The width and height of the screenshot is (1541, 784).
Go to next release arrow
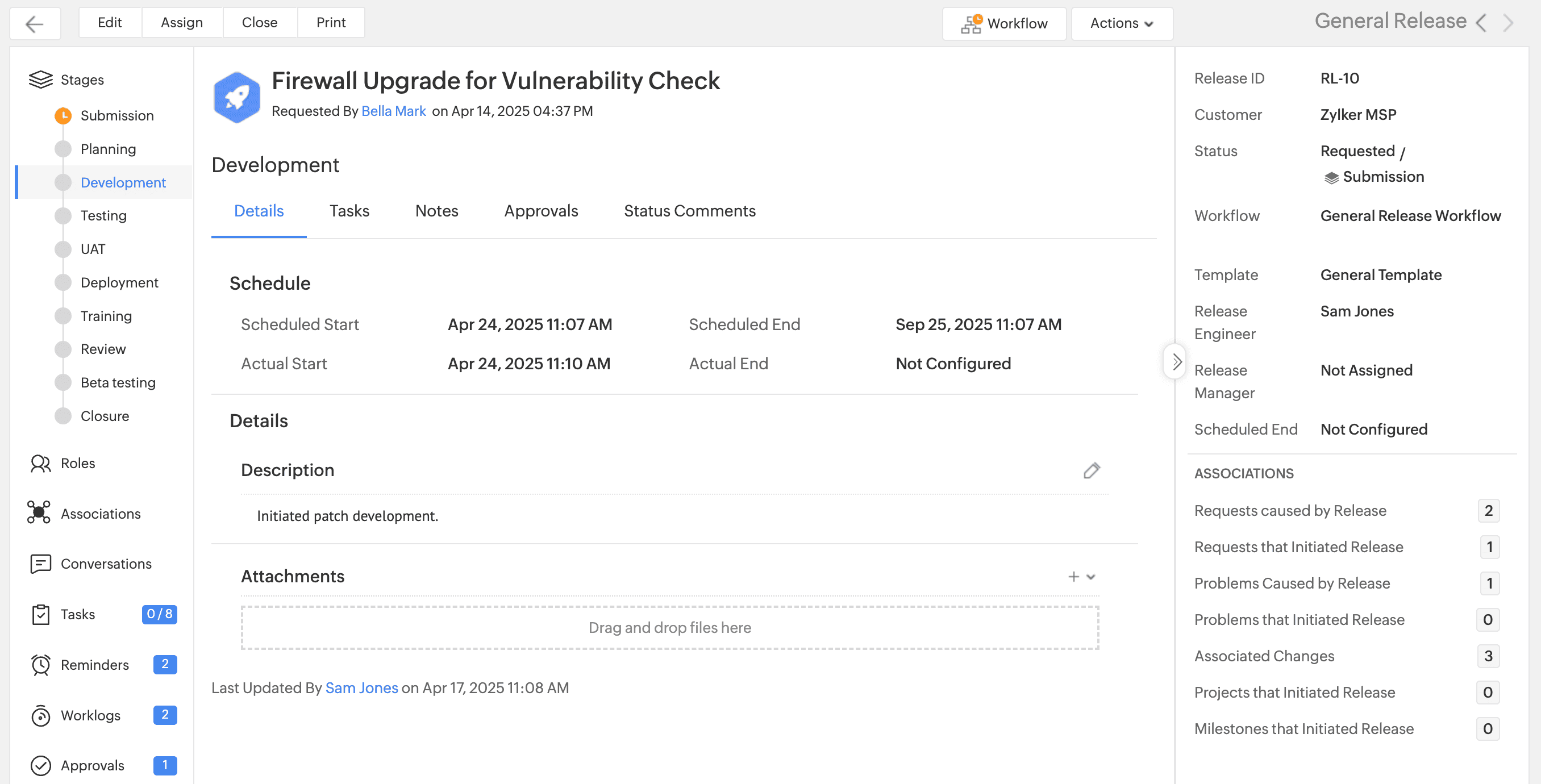1508,23
